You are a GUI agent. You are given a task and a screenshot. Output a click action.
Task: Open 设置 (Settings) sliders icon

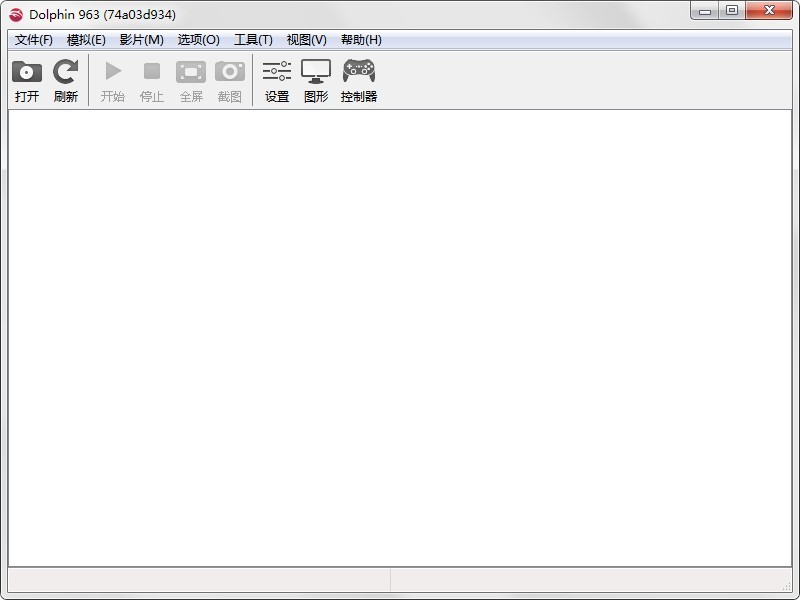point(277,71)
